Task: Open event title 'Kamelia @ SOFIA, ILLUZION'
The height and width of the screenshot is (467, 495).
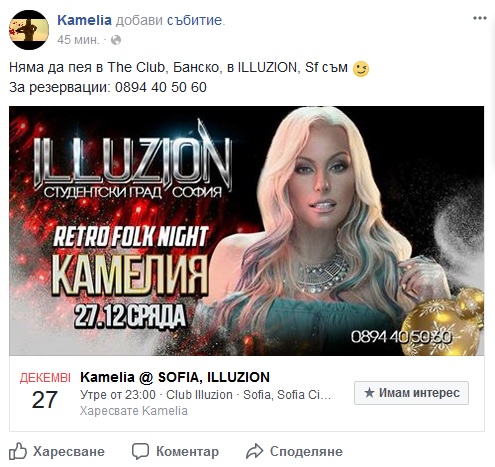Action: point(175,377)
